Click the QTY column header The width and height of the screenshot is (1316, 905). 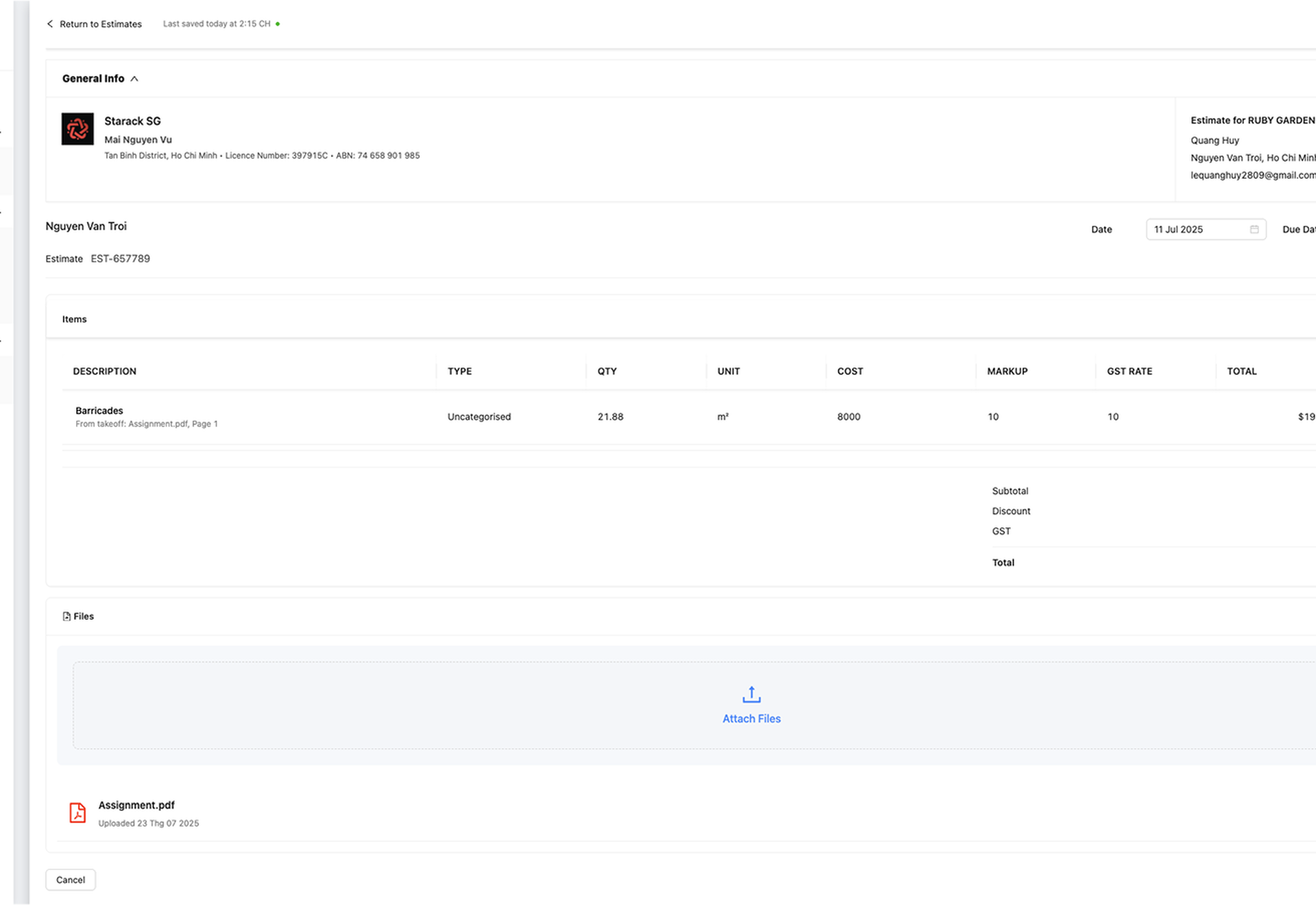(607, 372)
